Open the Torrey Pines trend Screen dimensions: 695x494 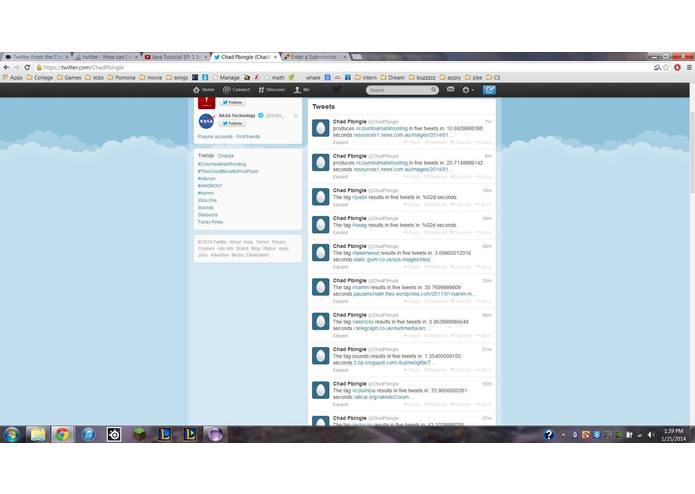[211, 222]
